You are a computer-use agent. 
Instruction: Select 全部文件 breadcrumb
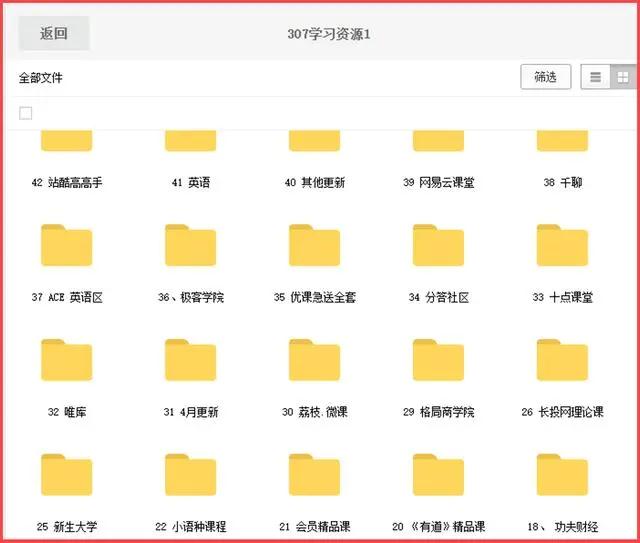pyautogui.click(x=41, y=78)
